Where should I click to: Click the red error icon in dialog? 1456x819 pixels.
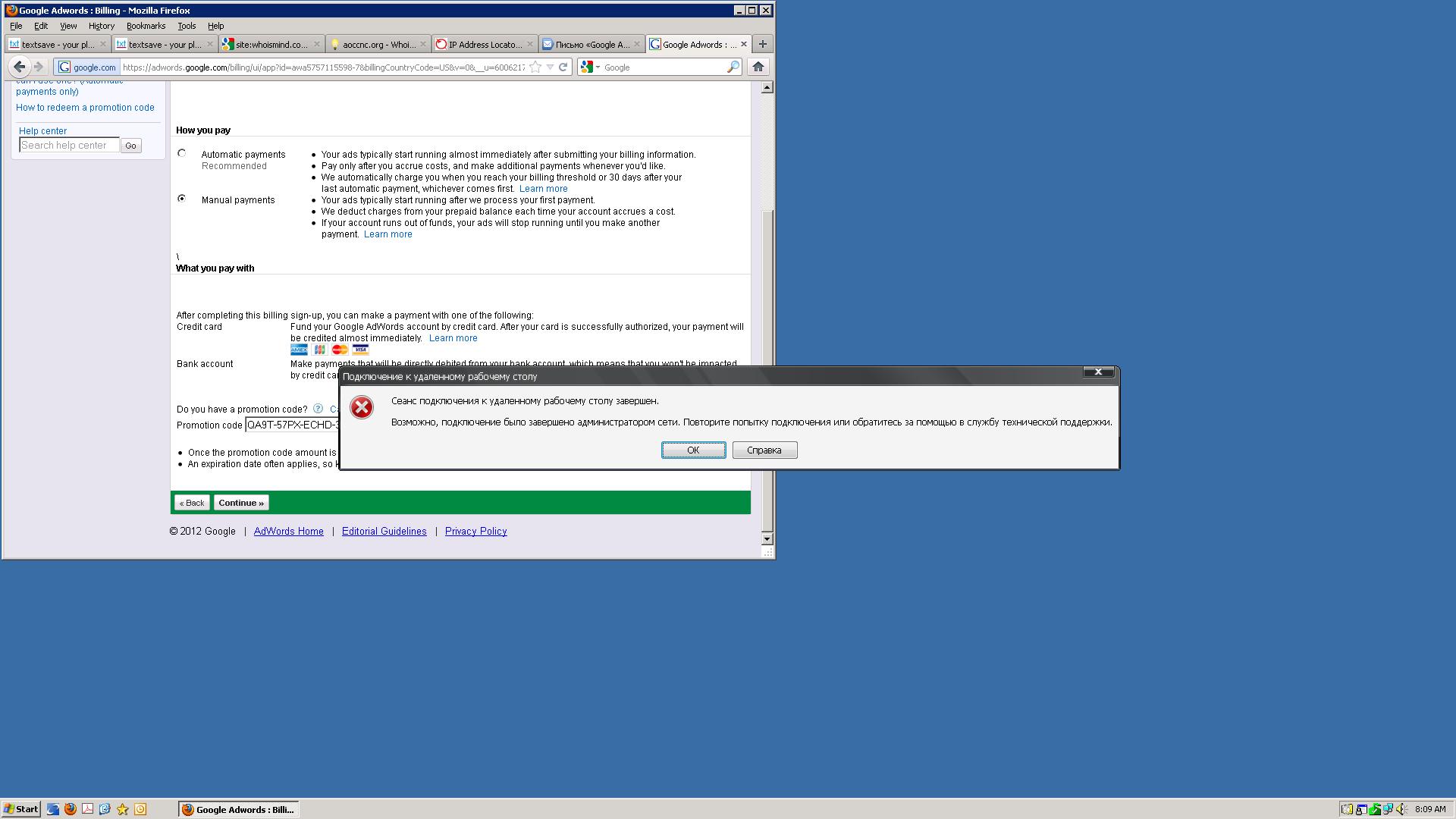362,407
